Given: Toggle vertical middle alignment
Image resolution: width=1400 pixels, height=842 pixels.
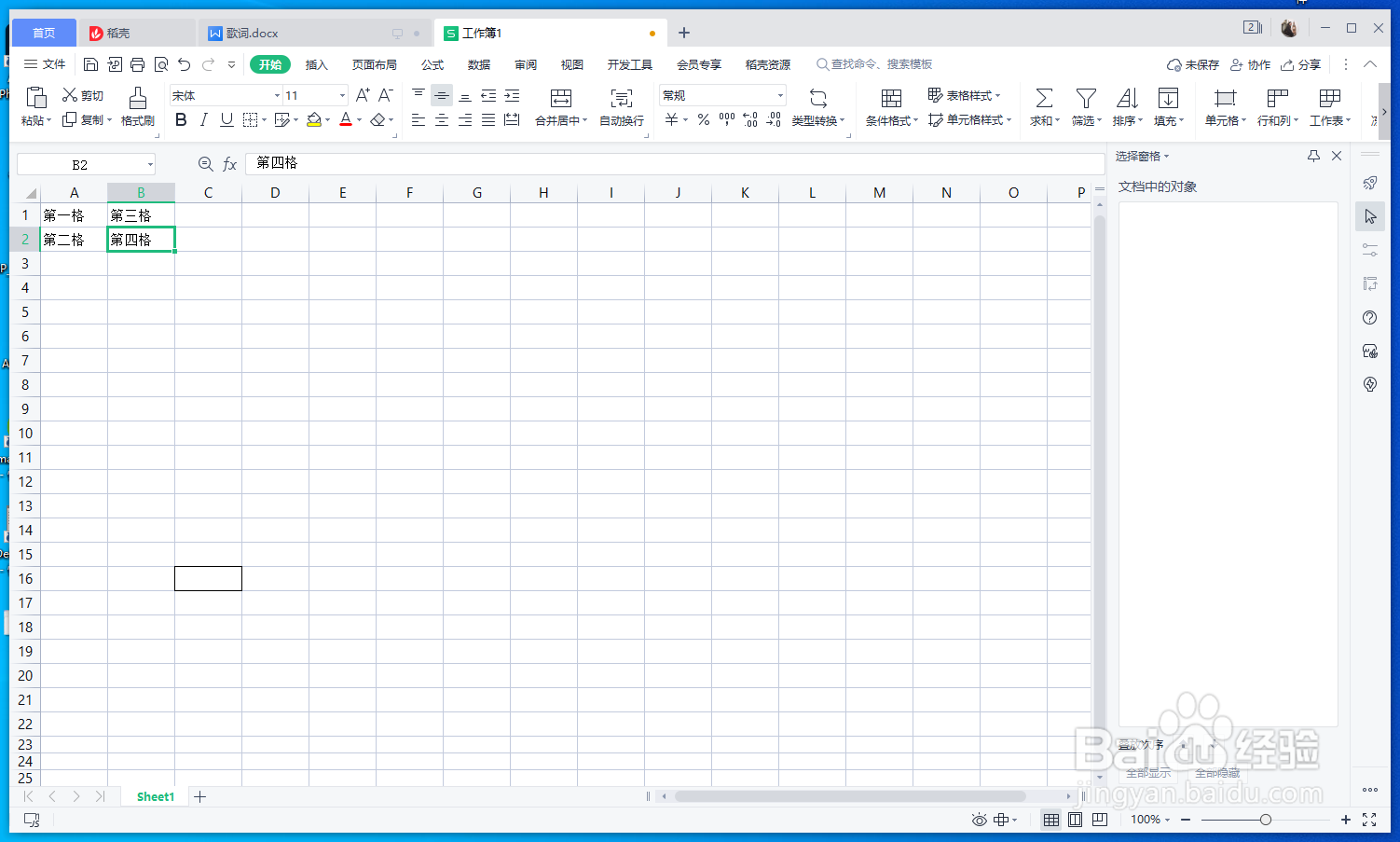Looking at the screenshot, I should coord(442,95).
